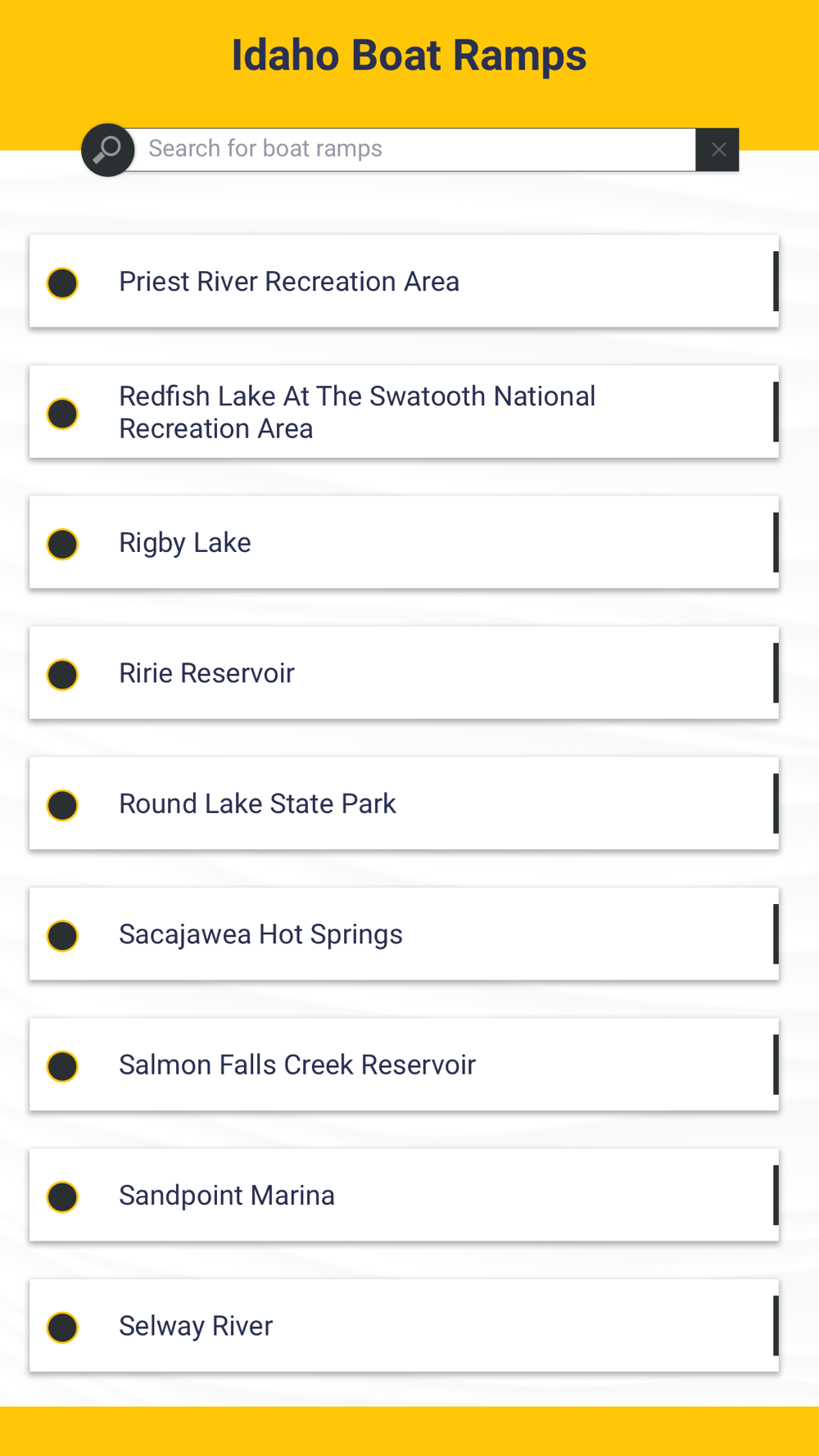This screenshot has width=819, height=1456.
Task: Focus the Search for boat ramps field
Action: click(x=414, y=150)
